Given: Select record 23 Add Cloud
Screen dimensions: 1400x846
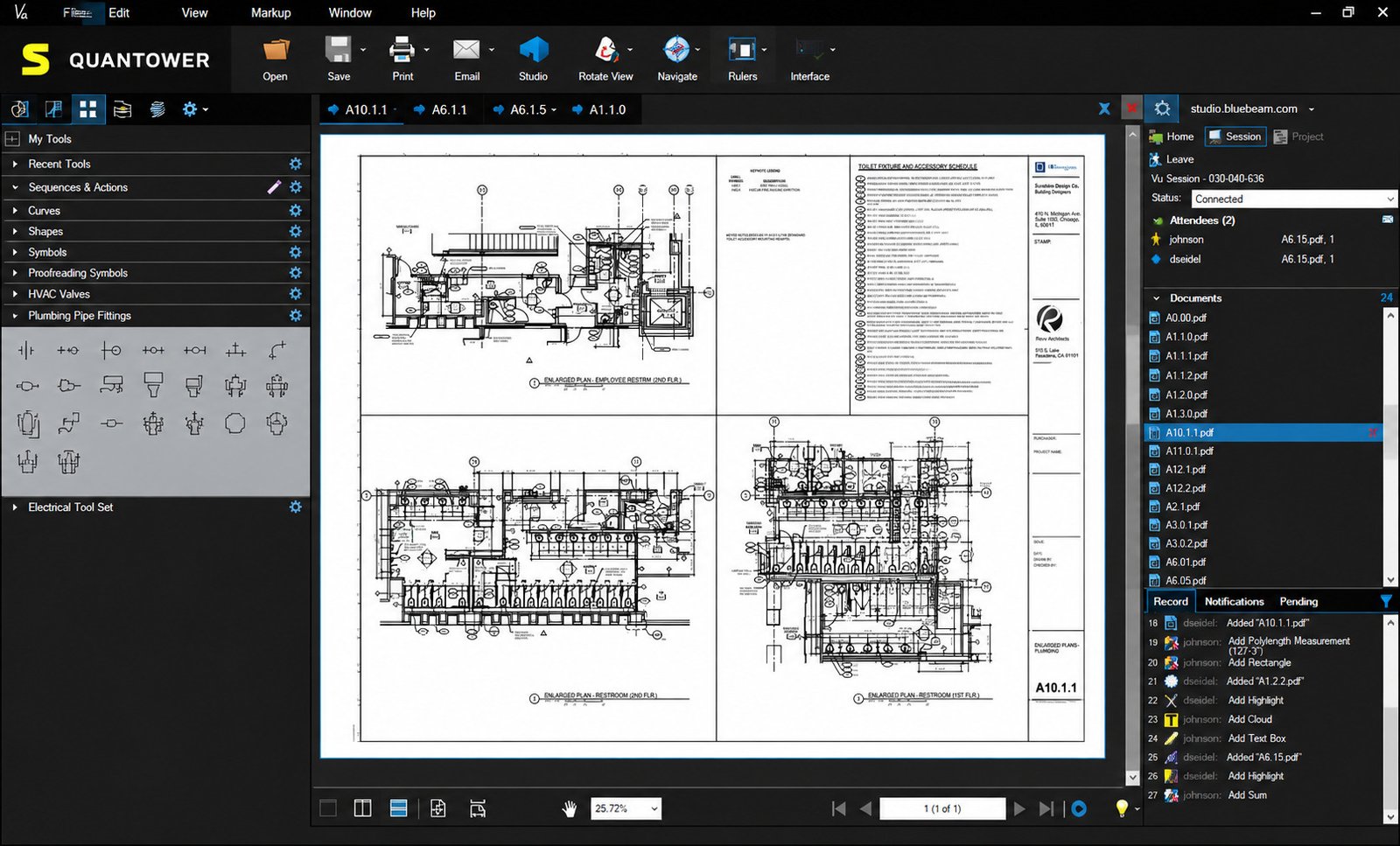Looking at the screenshot, I should pyautogui.click(x=1264, y=719).
